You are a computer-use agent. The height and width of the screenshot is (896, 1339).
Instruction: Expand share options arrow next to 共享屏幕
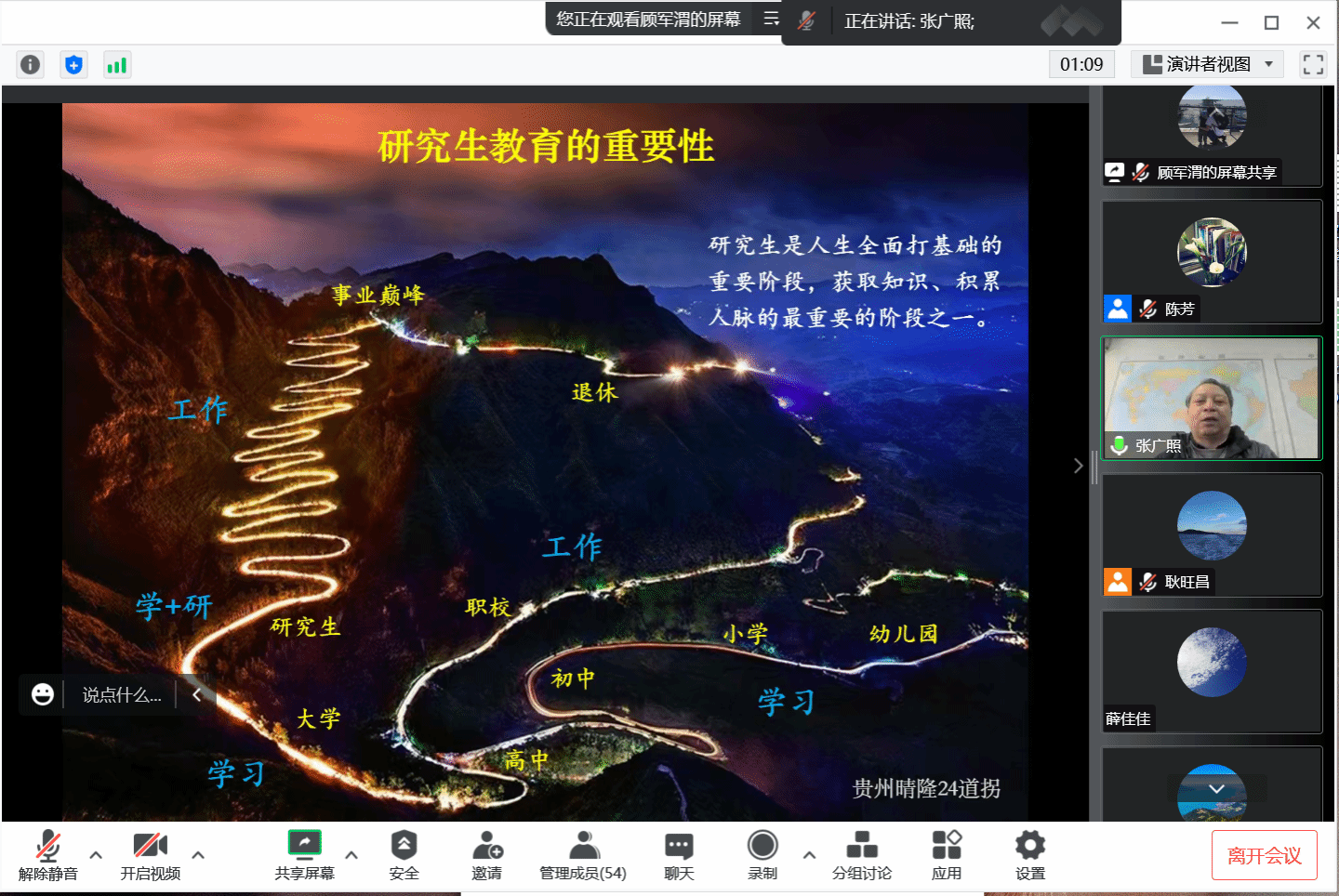[351, 855]
